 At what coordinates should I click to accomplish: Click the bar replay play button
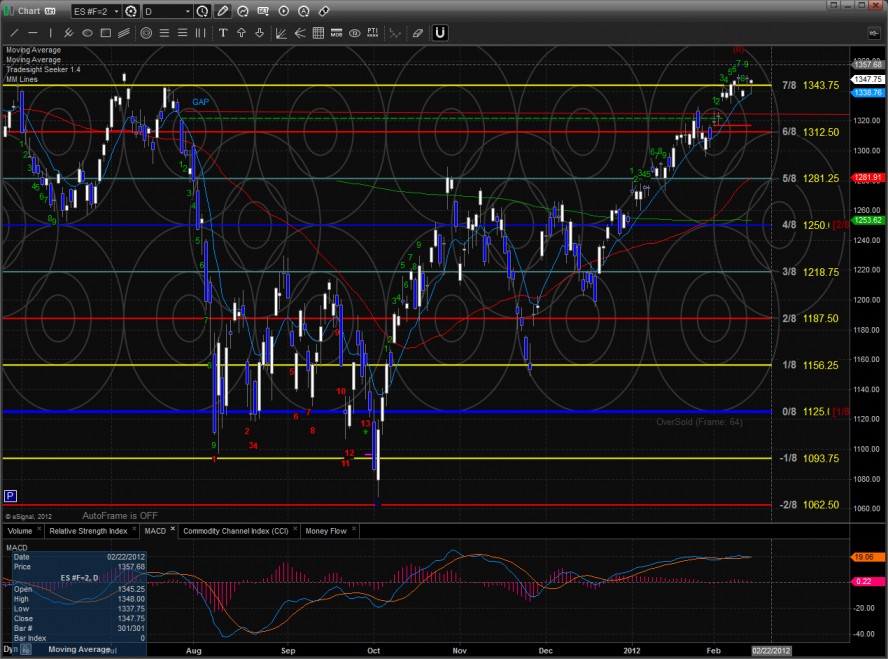[x=284, y=11]
